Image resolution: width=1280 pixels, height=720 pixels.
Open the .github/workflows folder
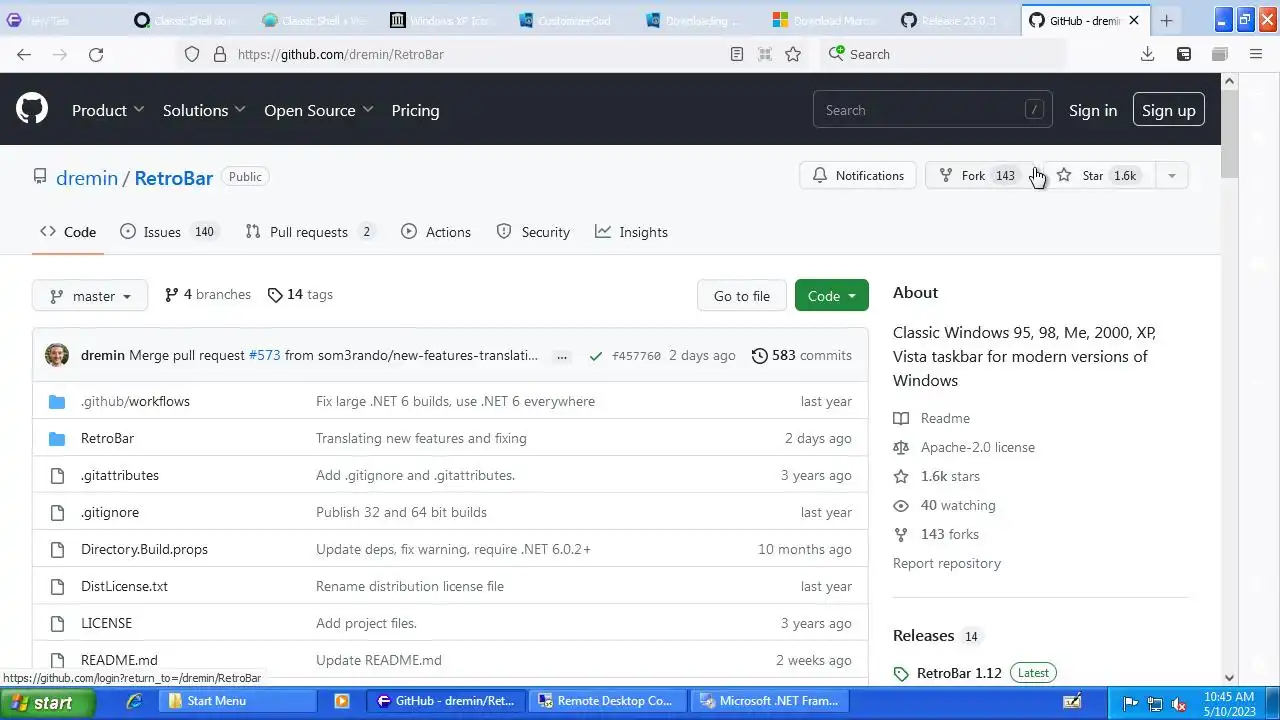pyautogui.click(x=135, y=401)
